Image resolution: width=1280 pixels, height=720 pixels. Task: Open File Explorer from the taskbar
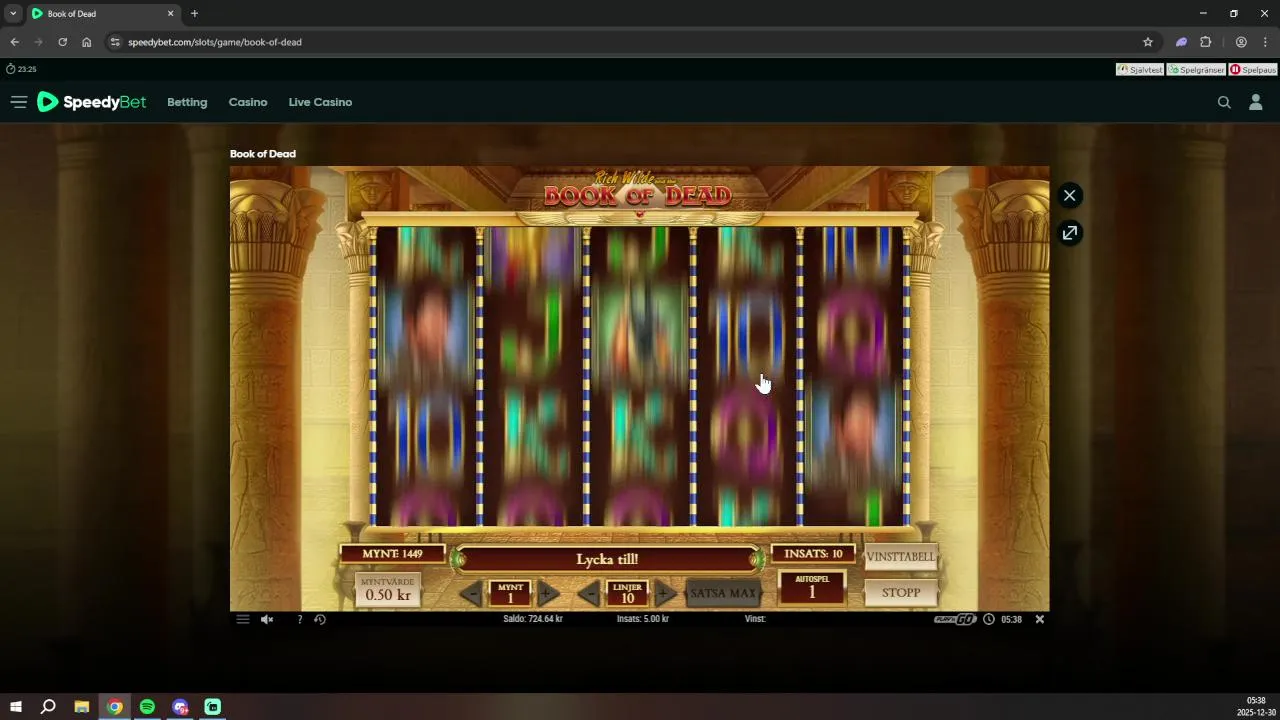tap(82, 706)
